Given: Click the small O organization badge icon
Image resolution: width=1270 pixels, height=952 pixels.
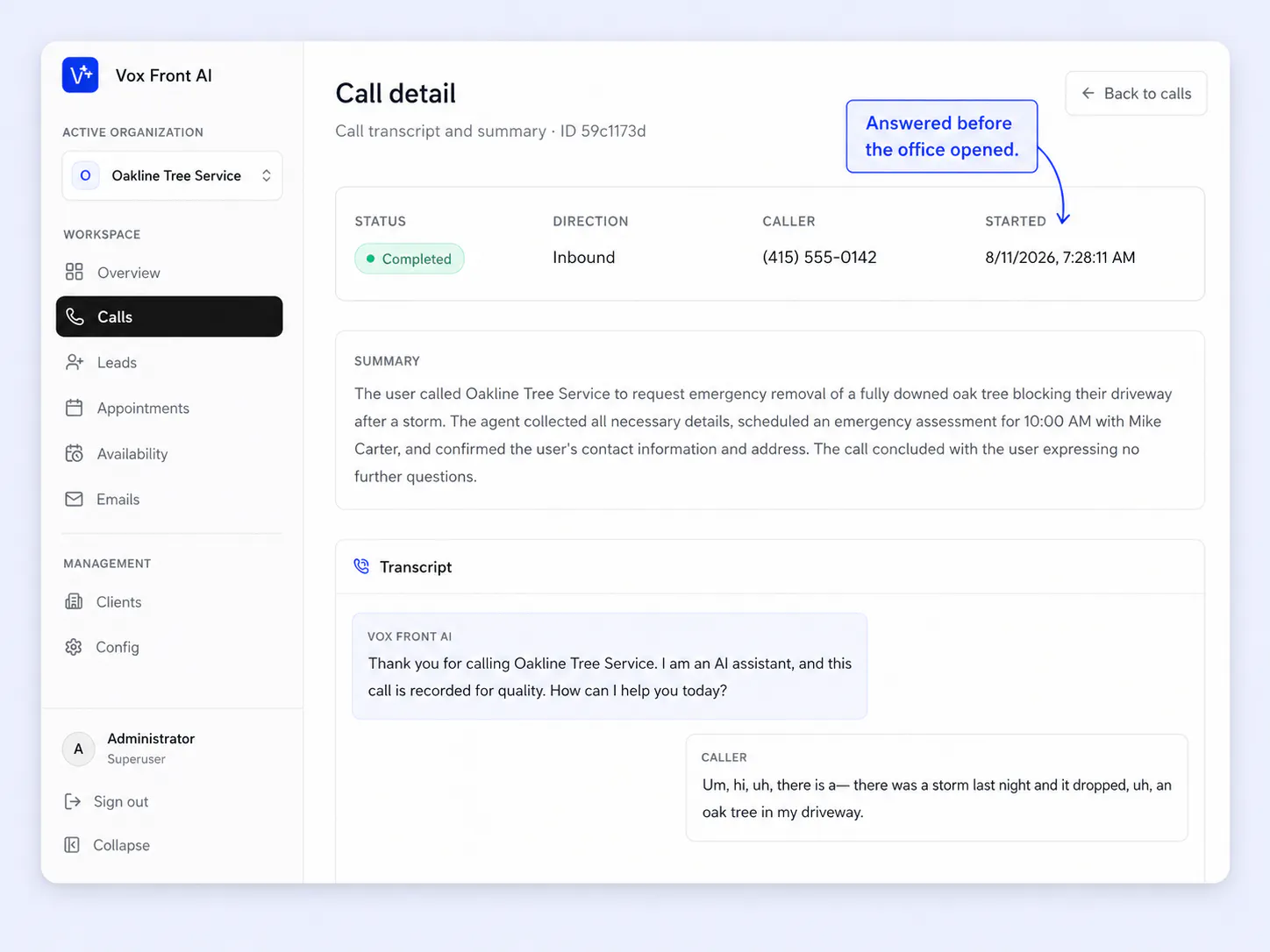Looking at the screenshot, I should tap(85, 175).
